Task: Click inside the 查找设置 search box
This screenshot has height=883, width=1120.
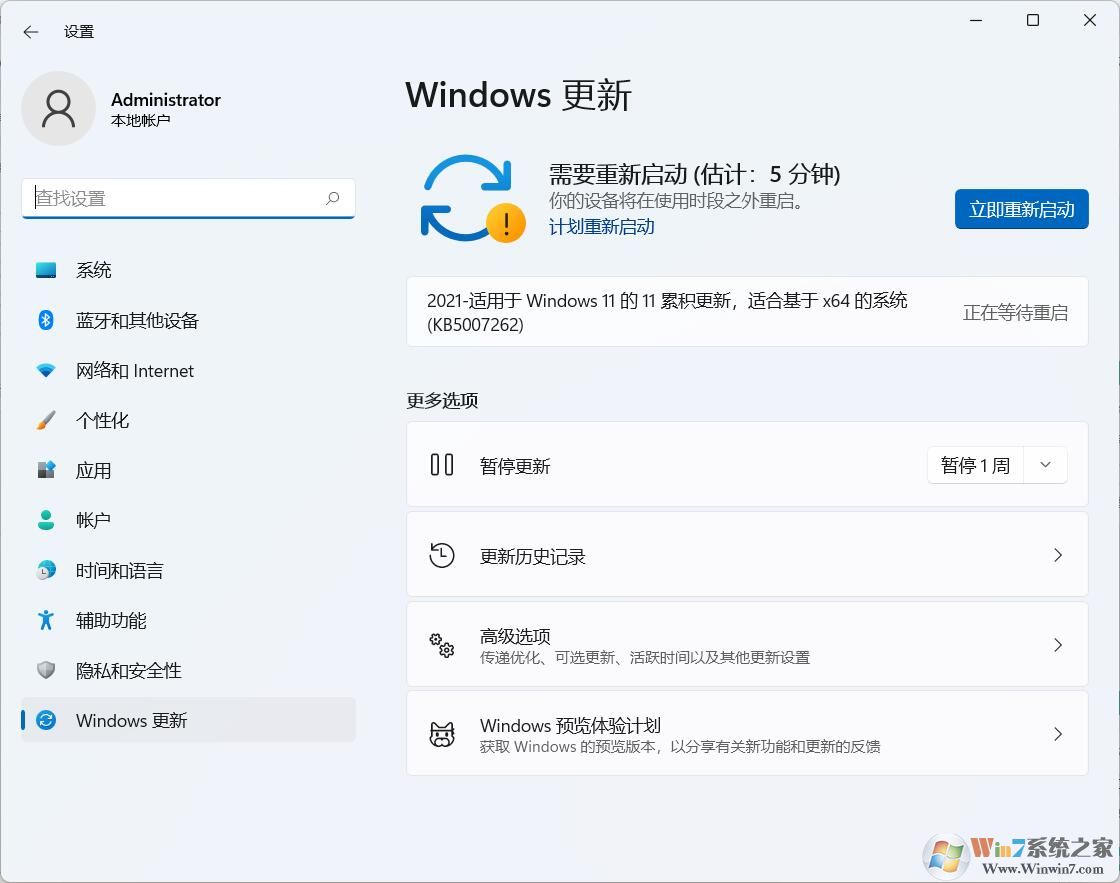Action: point(188,198)
